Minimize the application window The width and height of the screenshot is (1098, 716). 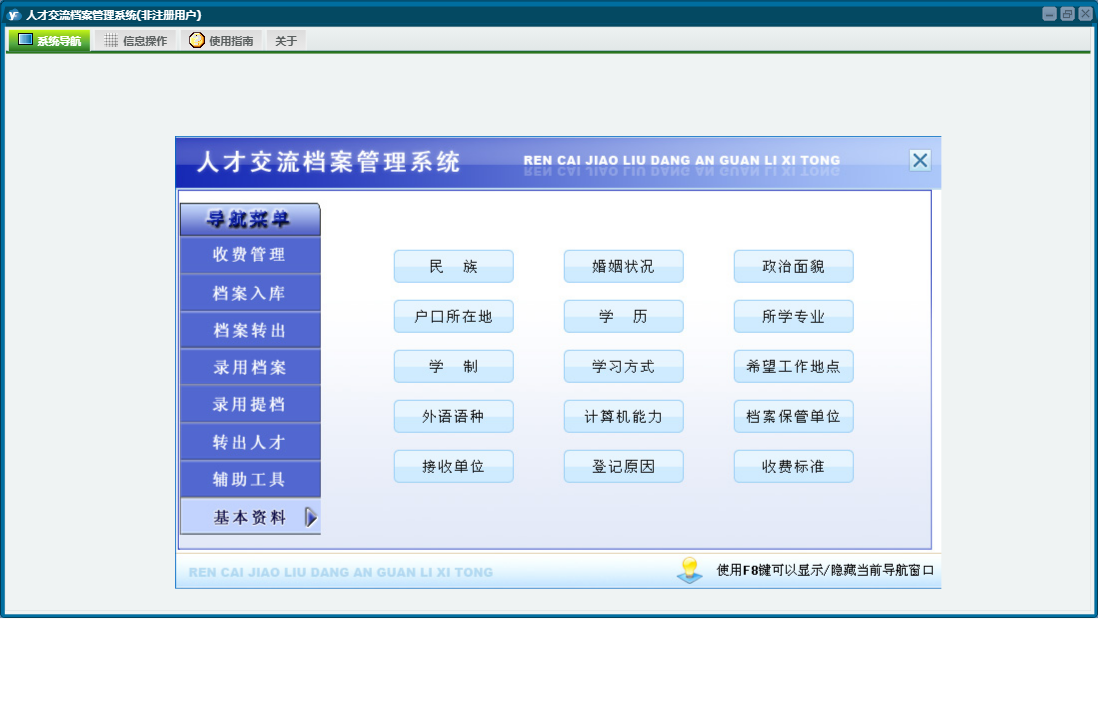click(x=1049, y=14)
